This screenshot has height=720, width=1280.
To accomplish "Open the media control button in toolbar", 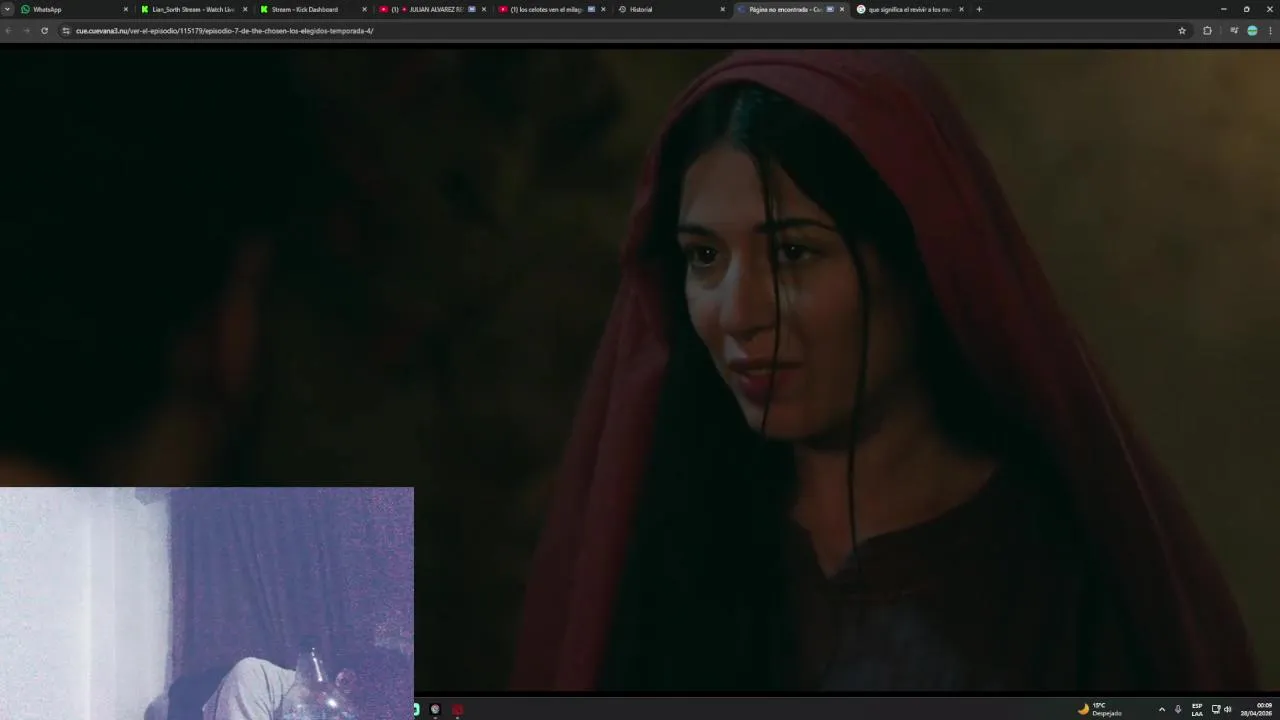I will click(x=1234, y=31).
